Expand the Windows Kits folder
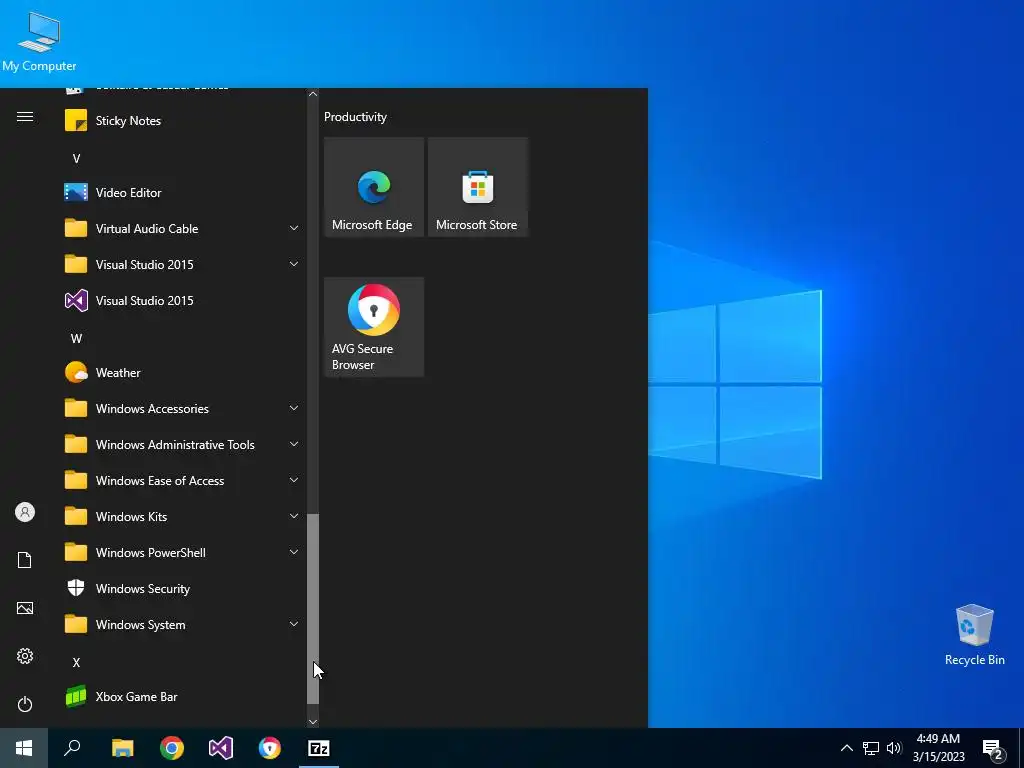The image size is (1024, 768). pos(294,517)
